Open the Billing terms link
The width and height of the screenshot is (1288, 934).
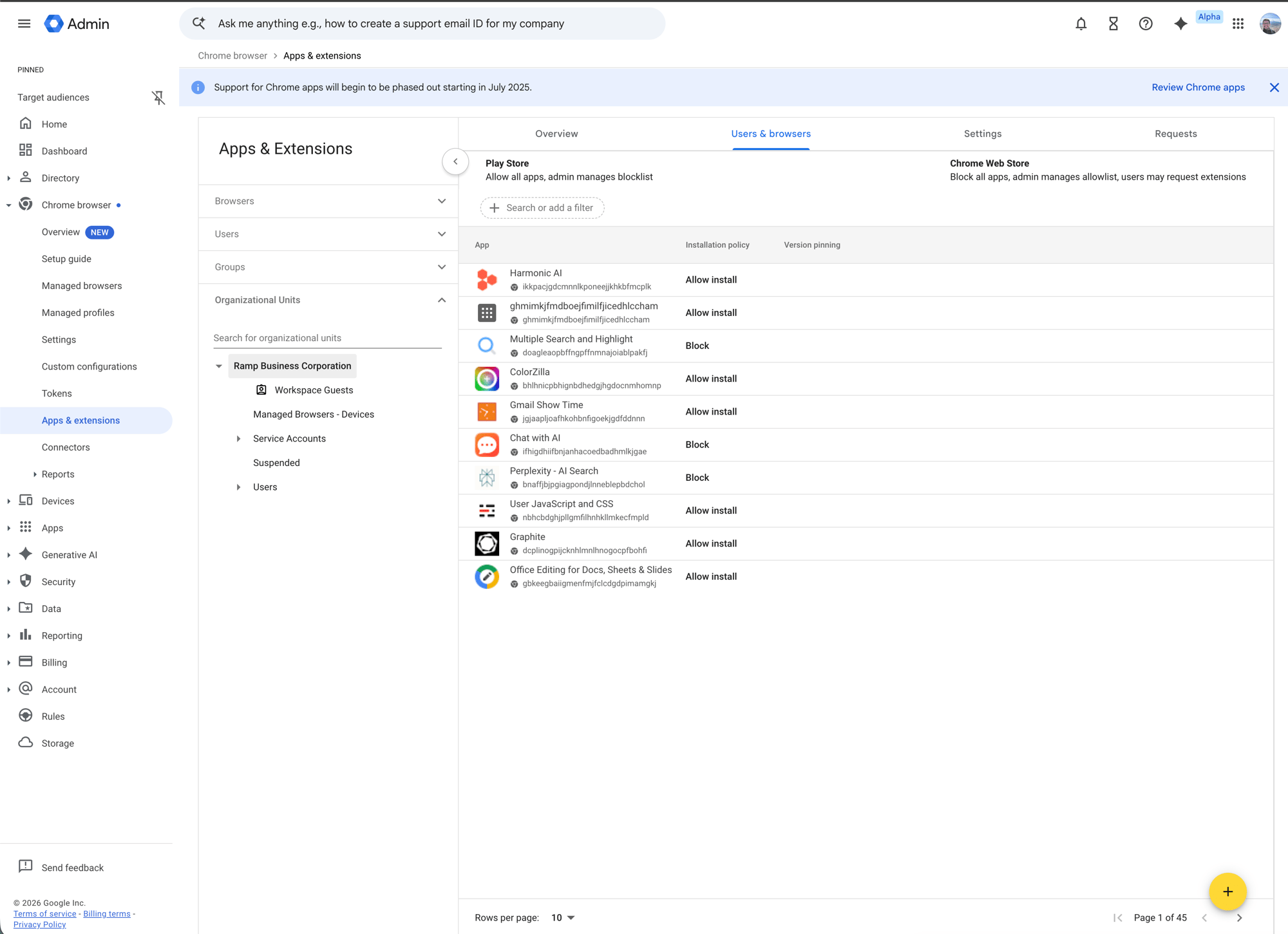click(x=107, y=914)
